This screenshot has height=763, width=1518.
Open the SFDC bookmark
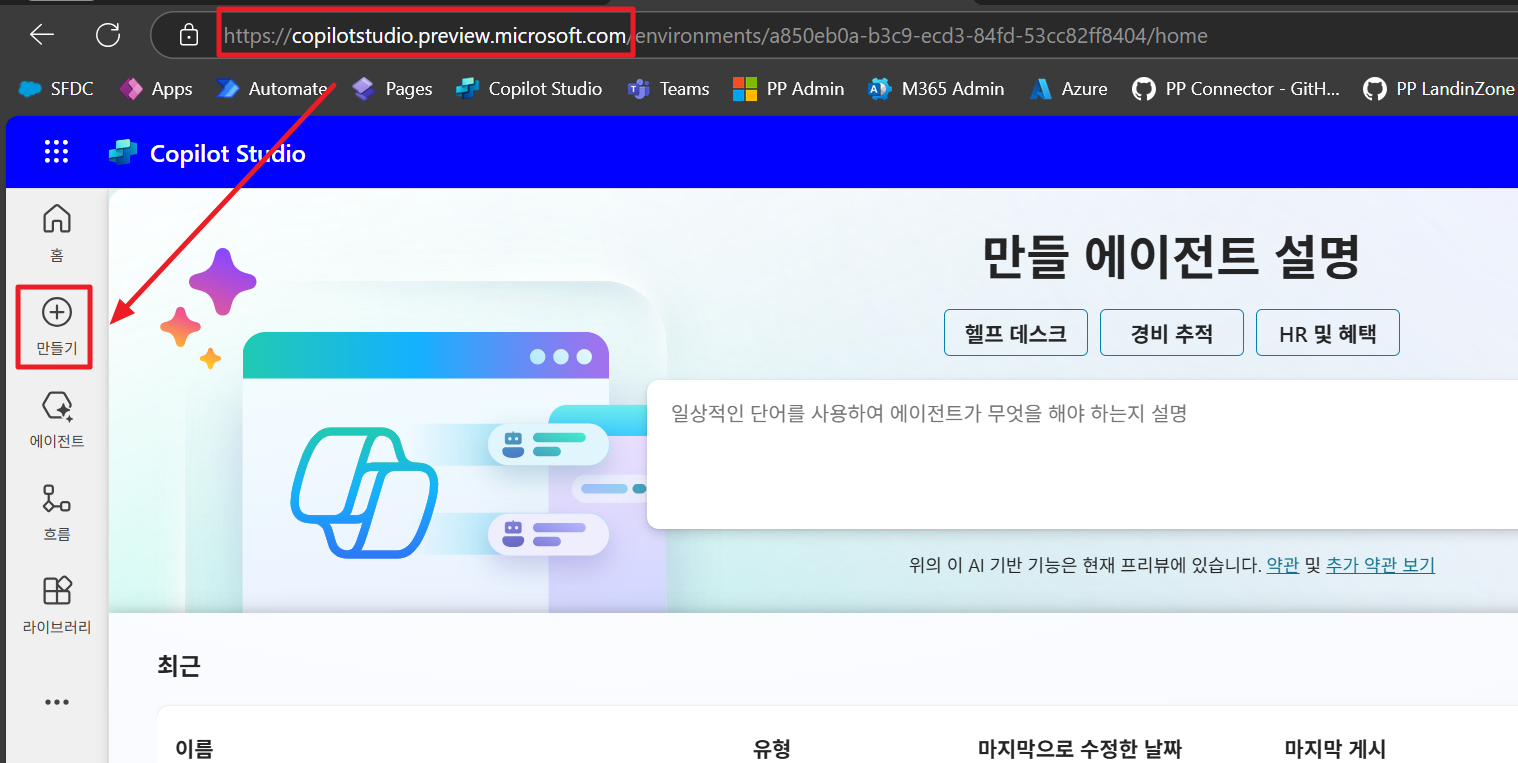(57, 89)
